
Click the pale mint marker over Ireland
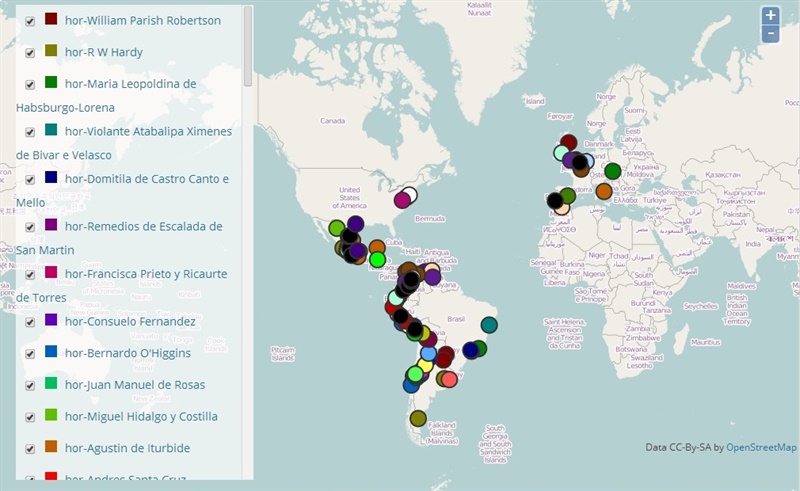tap(561, 153)
